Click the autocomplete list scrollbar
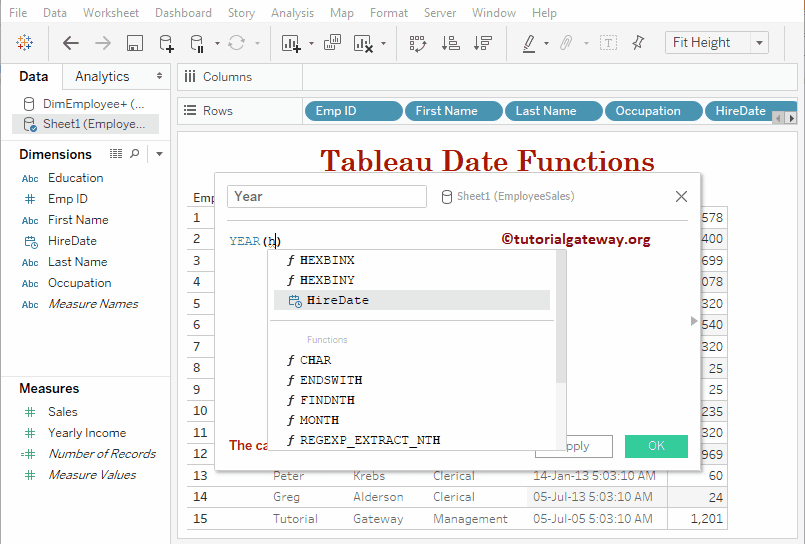805x544 pixels. (561, 317)
